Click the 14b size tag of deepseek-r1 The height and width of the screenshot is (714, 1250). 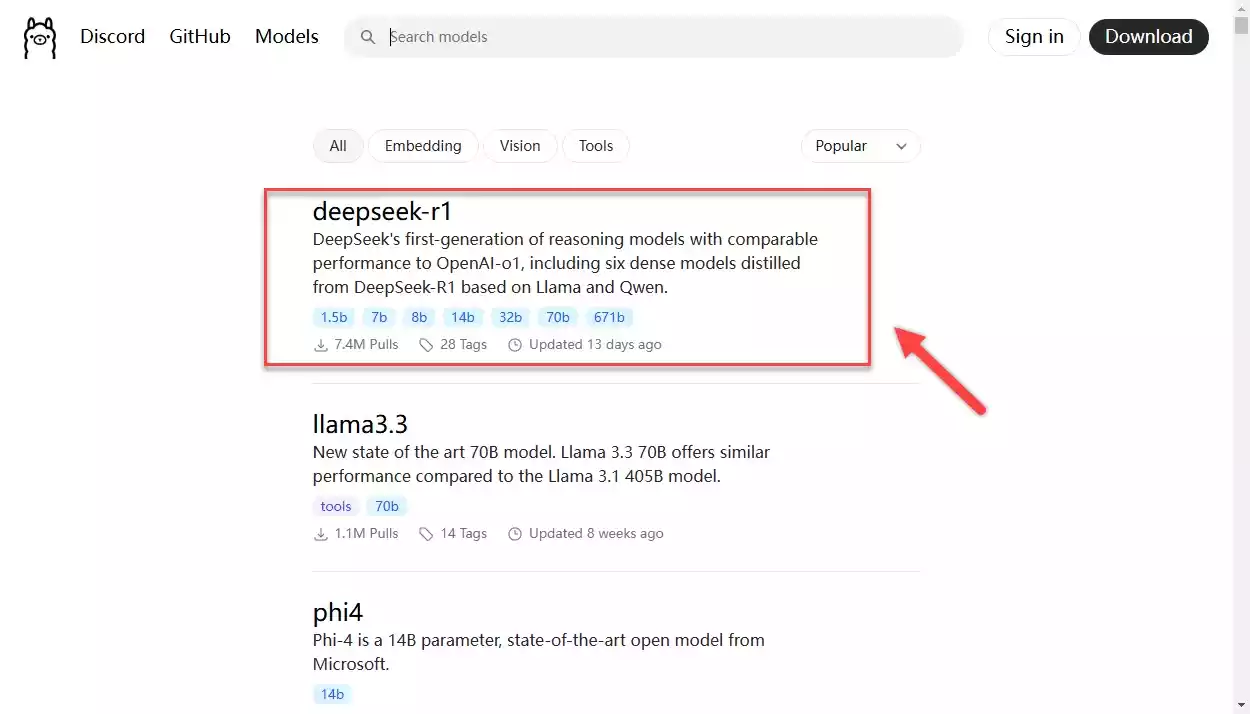click(x=463, y=318)
